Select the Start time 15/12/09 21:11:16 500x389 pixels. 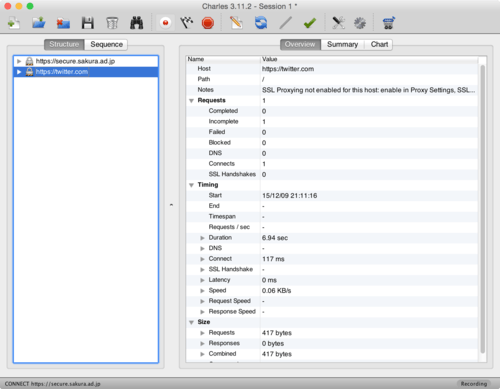pos(289,196)
